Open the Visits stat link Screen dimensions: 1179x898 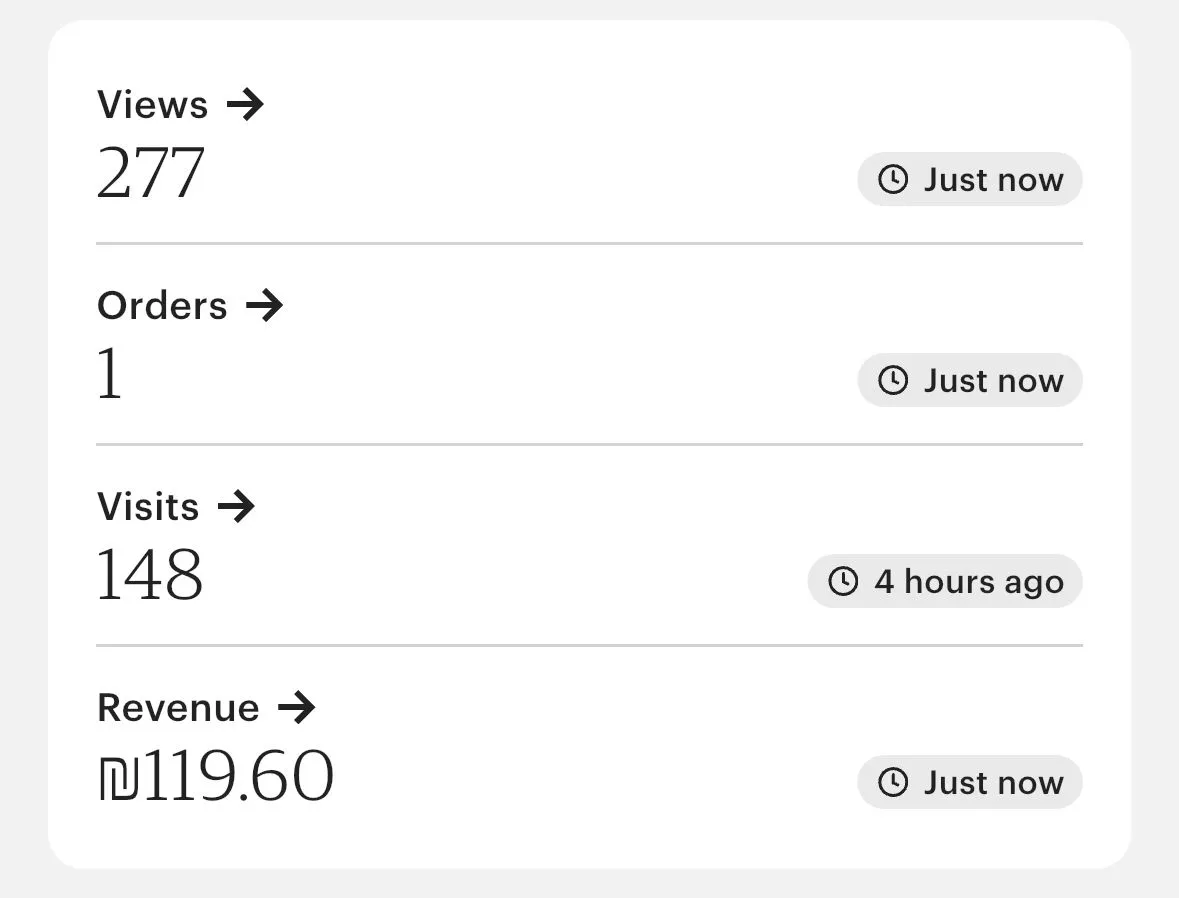[148, 506]
